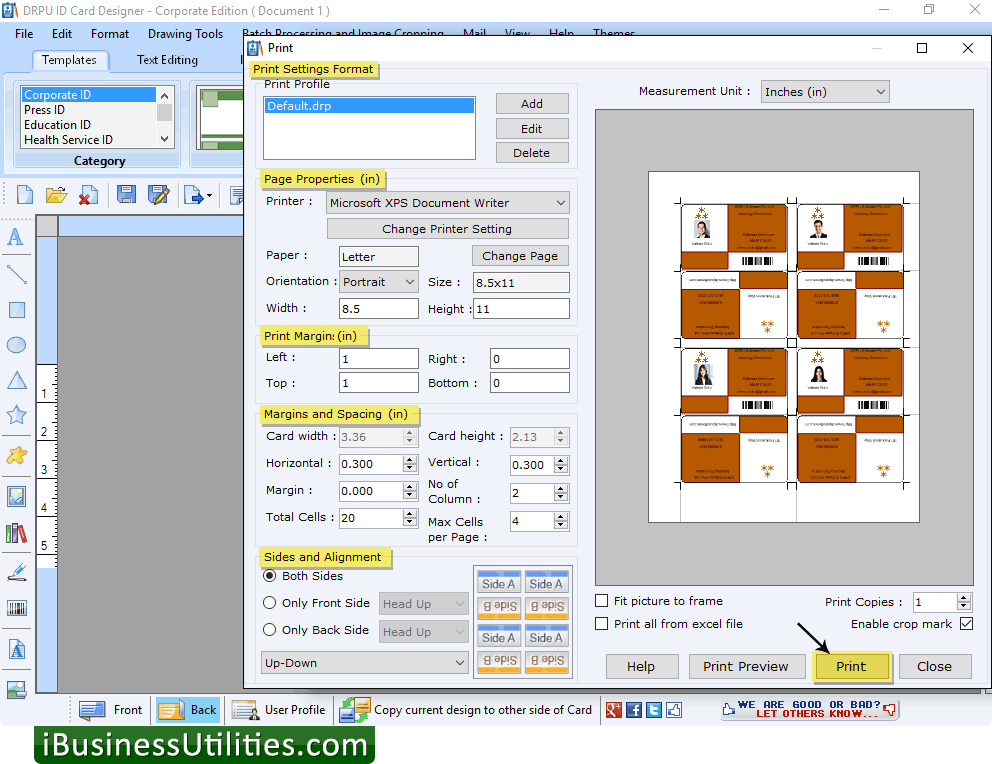Click the Change Printer Setting button
Screen dimensions: 992x764
click(x=447, y=229)
